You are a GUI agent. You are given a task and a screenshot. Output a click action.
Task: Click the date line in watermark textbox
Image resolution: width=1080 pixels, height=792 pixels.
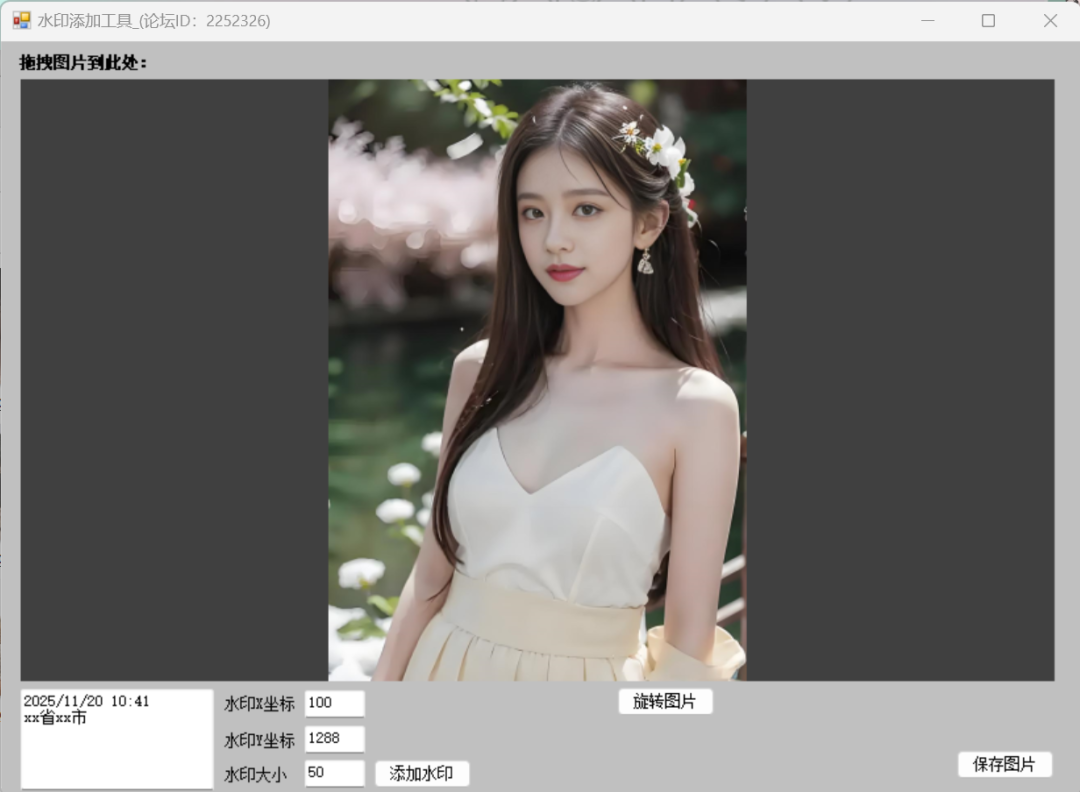86,702
